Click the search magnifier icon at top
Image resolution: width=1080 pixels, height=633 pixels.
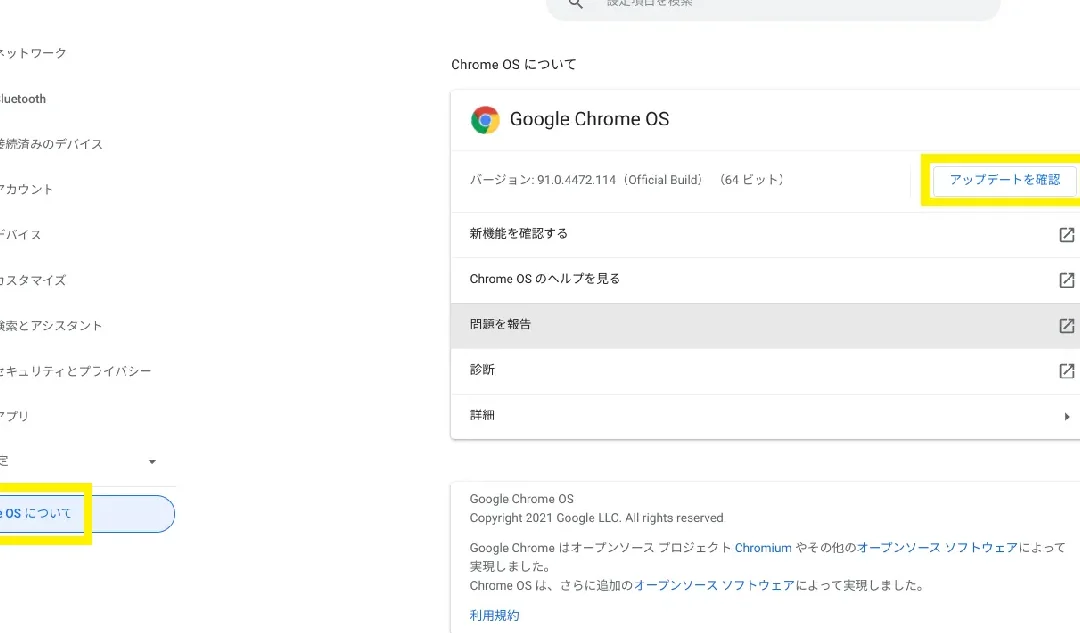576,3
